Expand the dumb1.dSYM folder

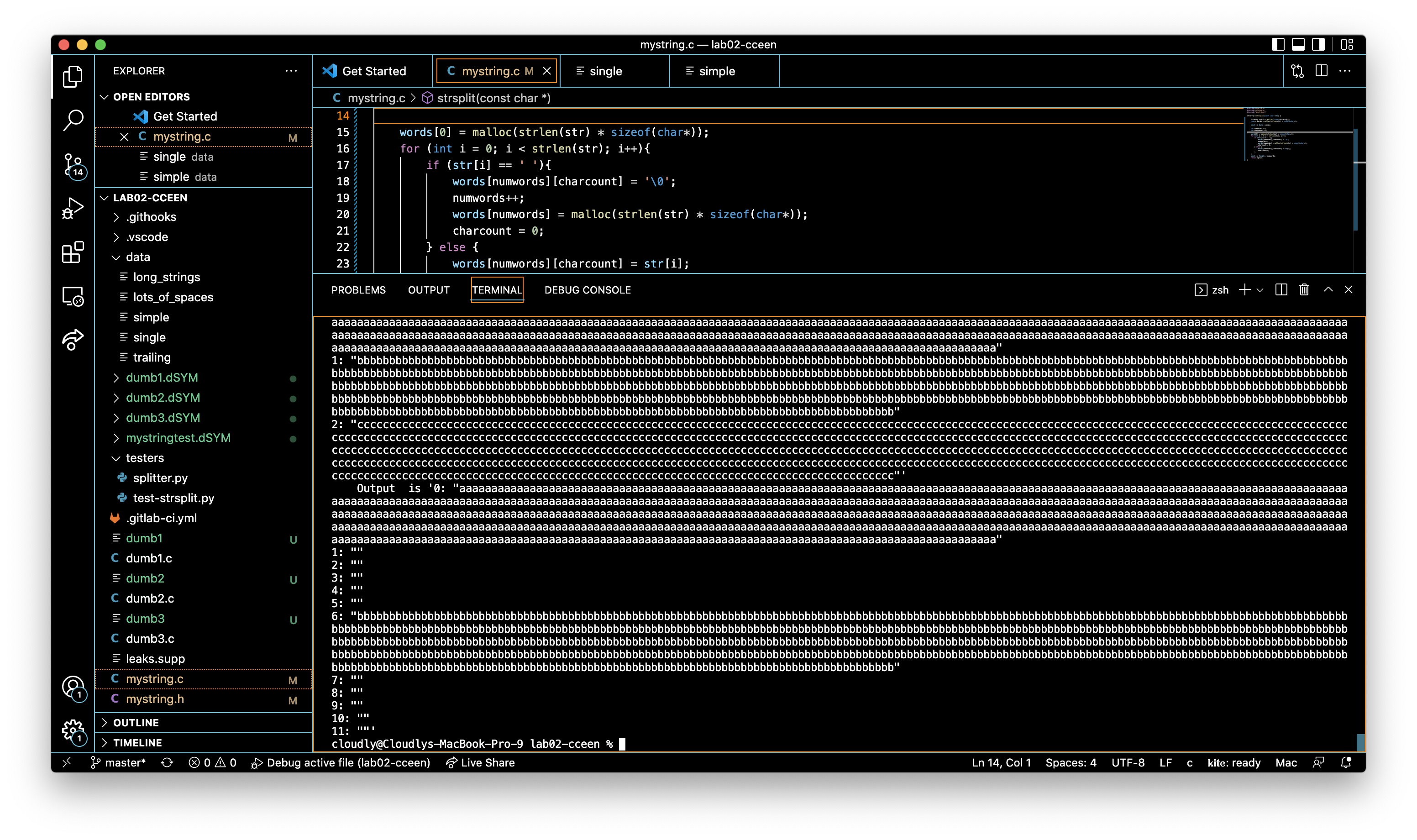pyautogui.click(x=162, y=378)
